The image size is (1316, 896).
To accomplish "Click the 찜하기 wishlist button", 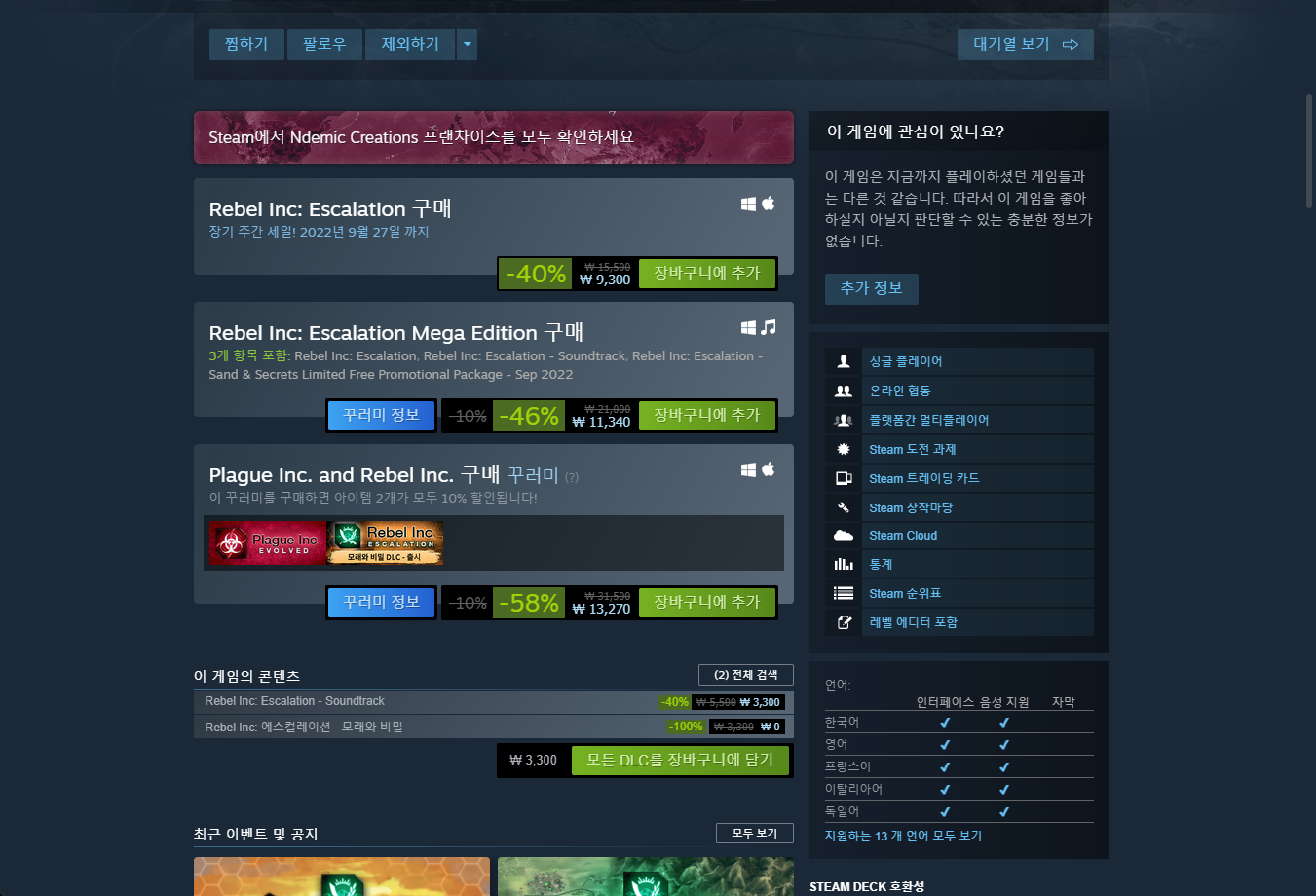I will click(x=246, y=45).
